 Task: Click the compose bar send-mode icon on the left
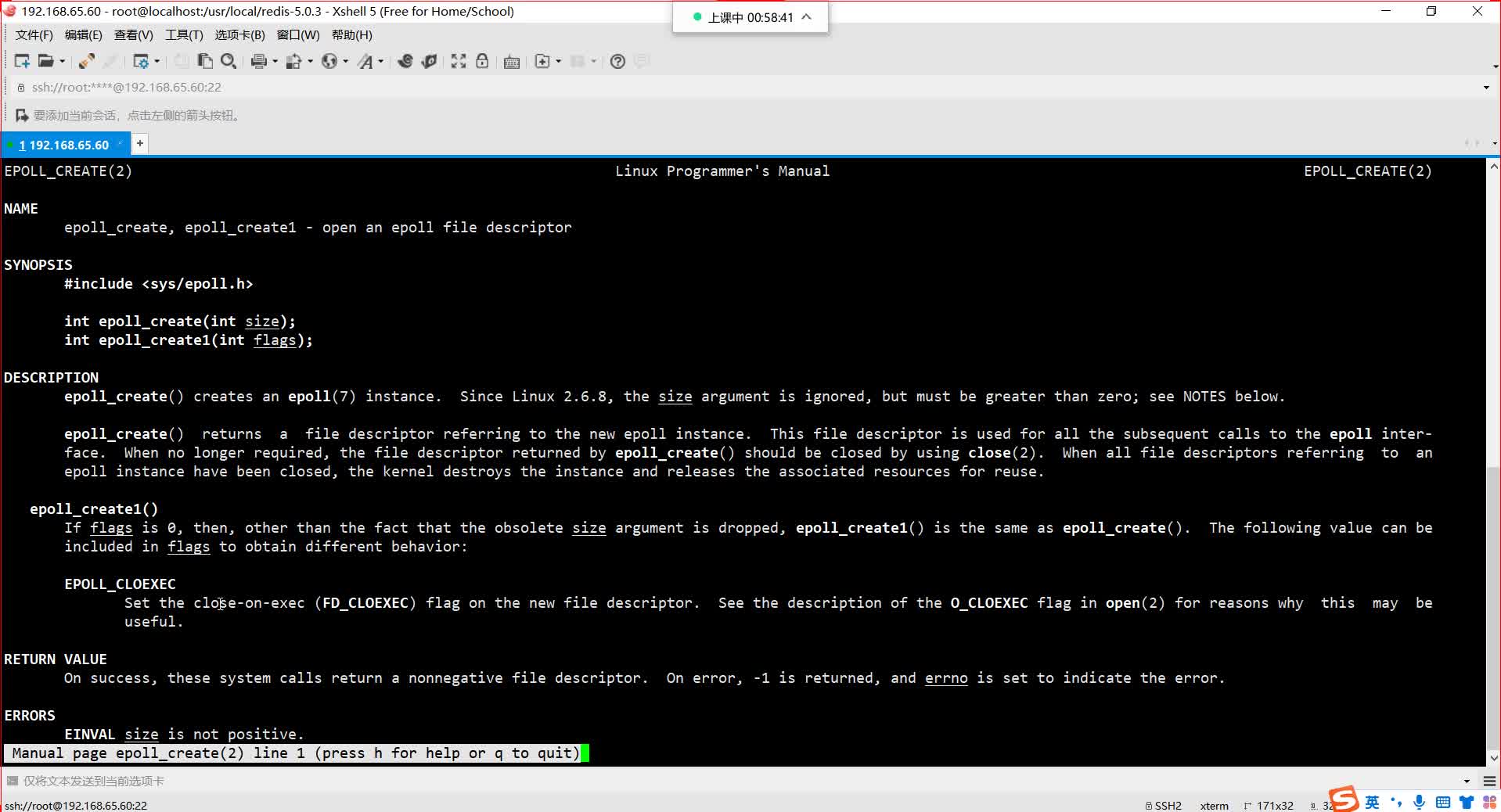point(12,781)
